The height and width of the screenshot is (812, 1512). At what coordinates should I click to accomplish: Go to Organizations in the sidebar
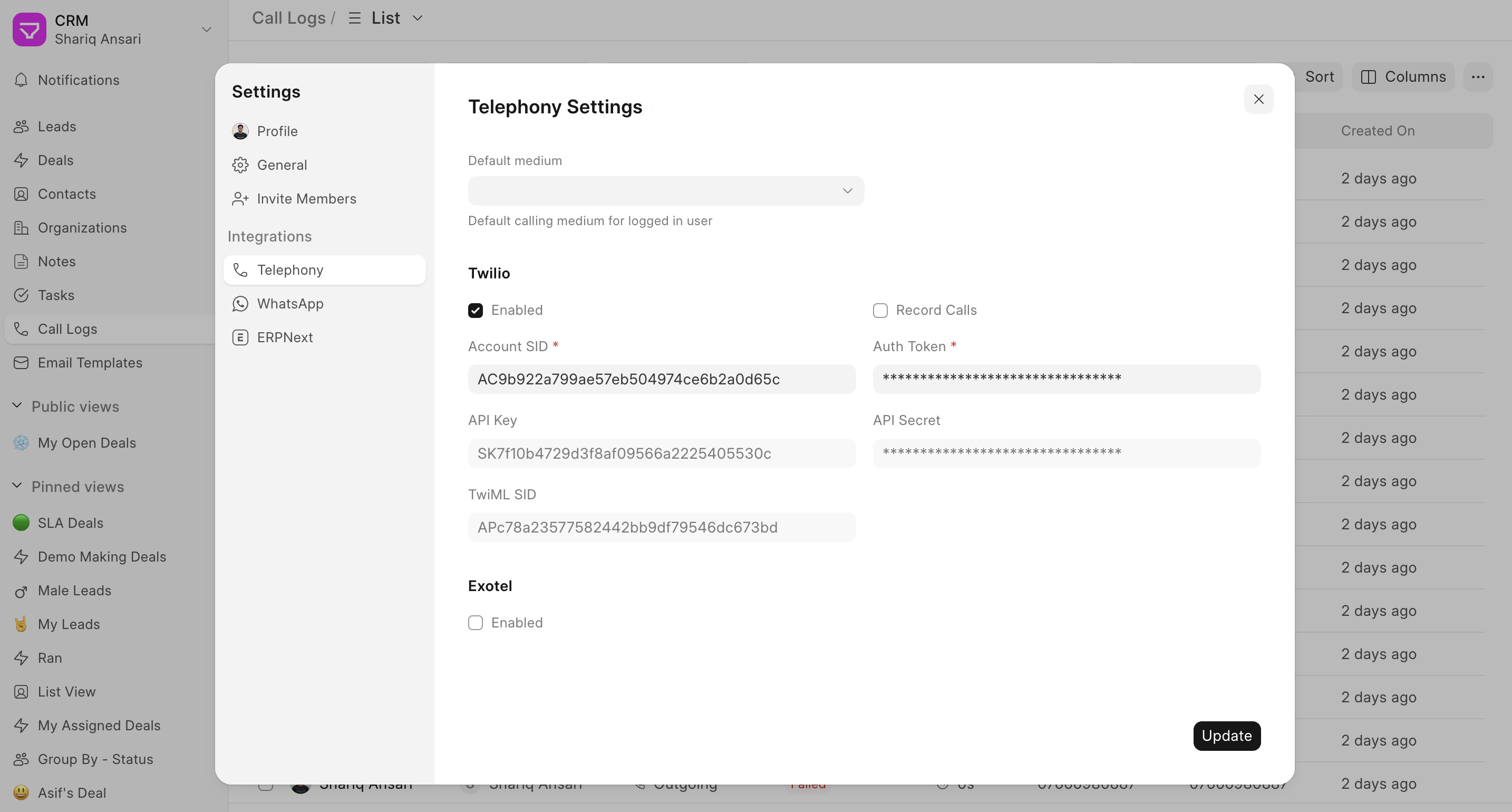82,227
